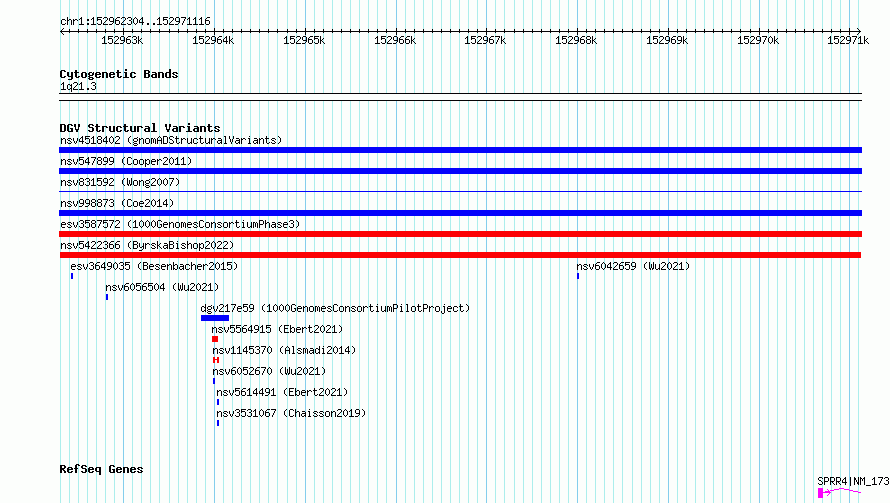Click the 152967k ruler tick label

click(485, 40)
